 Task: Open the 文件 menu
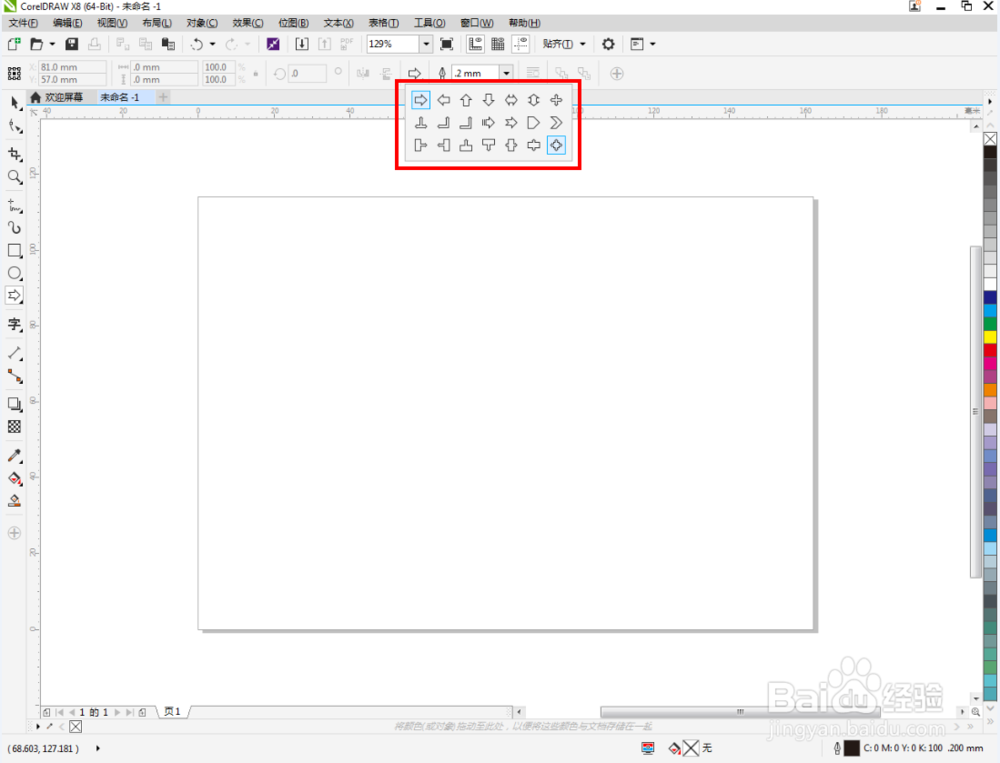[24, 23]
